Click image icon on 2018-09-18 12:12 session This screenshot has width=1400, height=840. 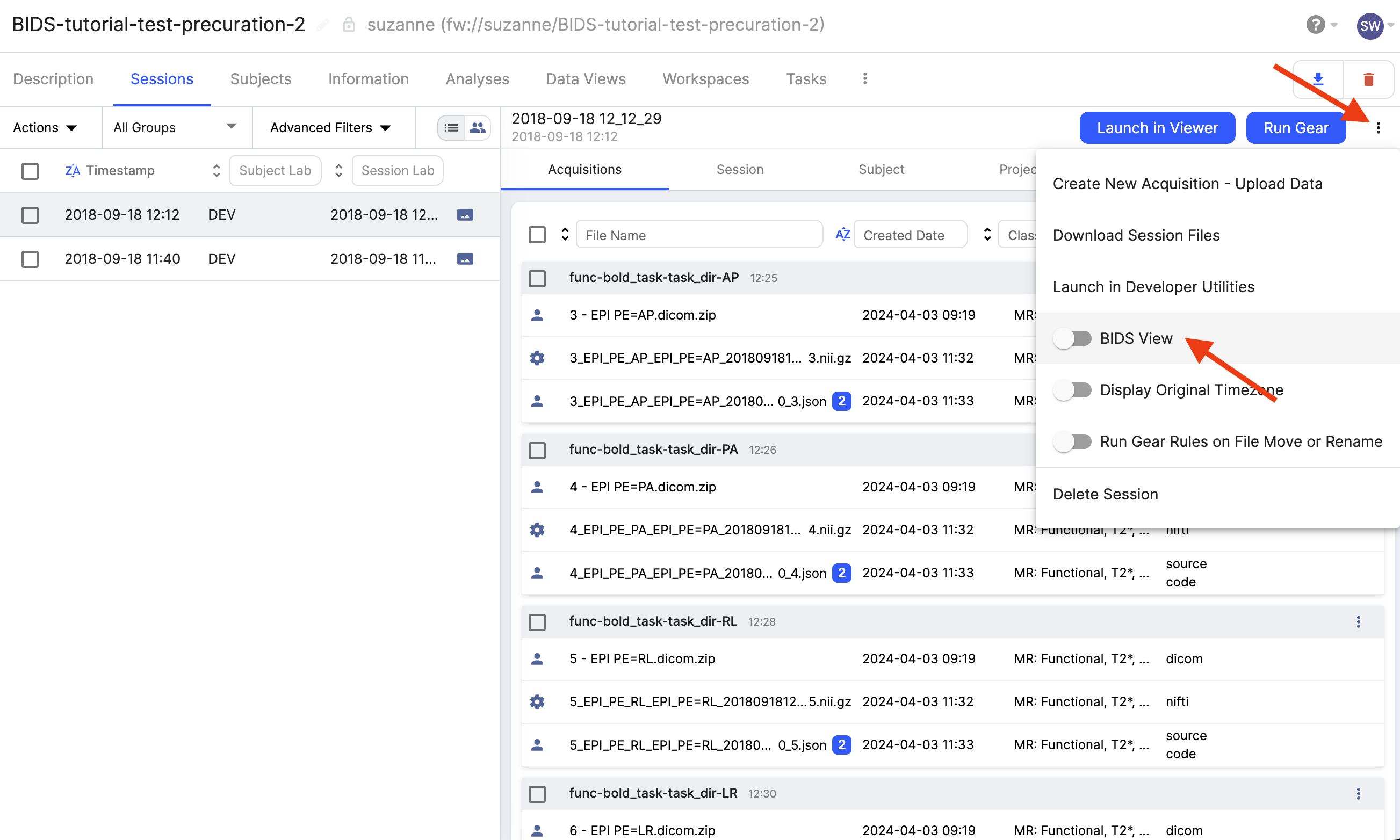coord(465,215)
